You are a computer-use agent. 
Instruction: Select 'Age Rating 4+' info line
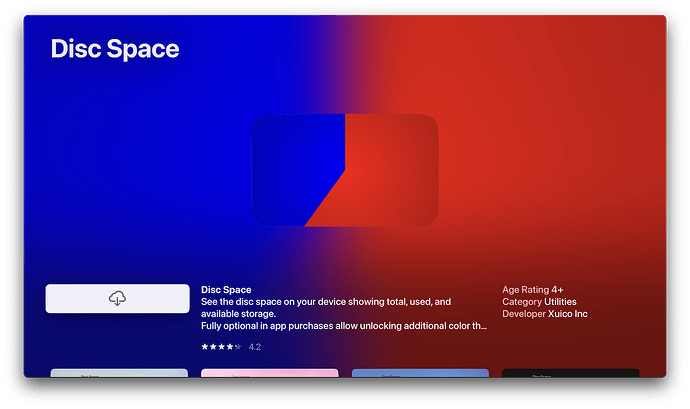pos(532,290)
